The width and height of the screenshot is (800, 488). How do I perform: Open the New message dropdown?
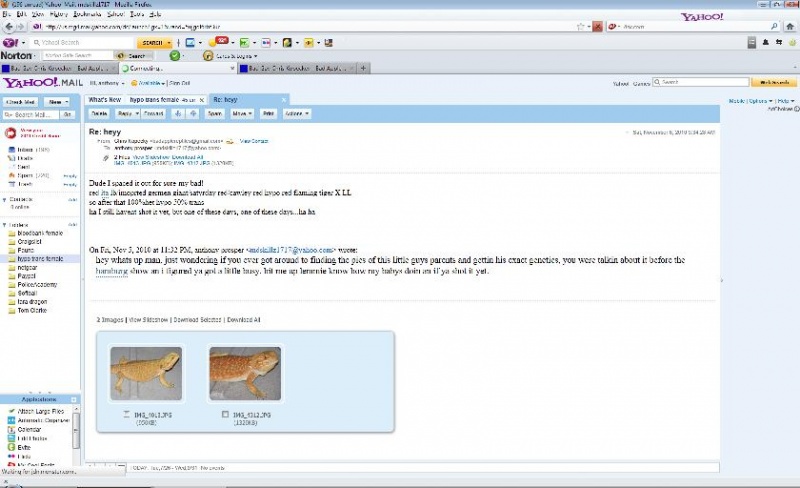click(x=57, y=102)
